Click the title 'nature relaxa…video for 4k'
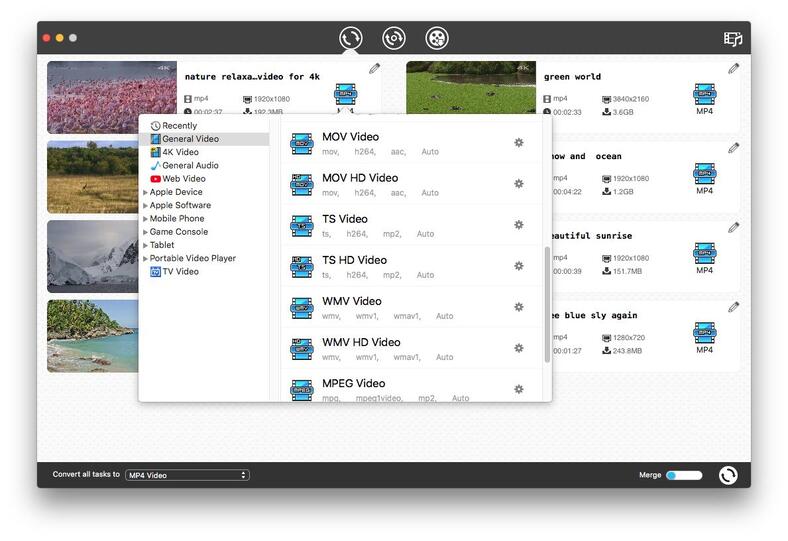This screenshot has width=788, height=541. [252, 77]
